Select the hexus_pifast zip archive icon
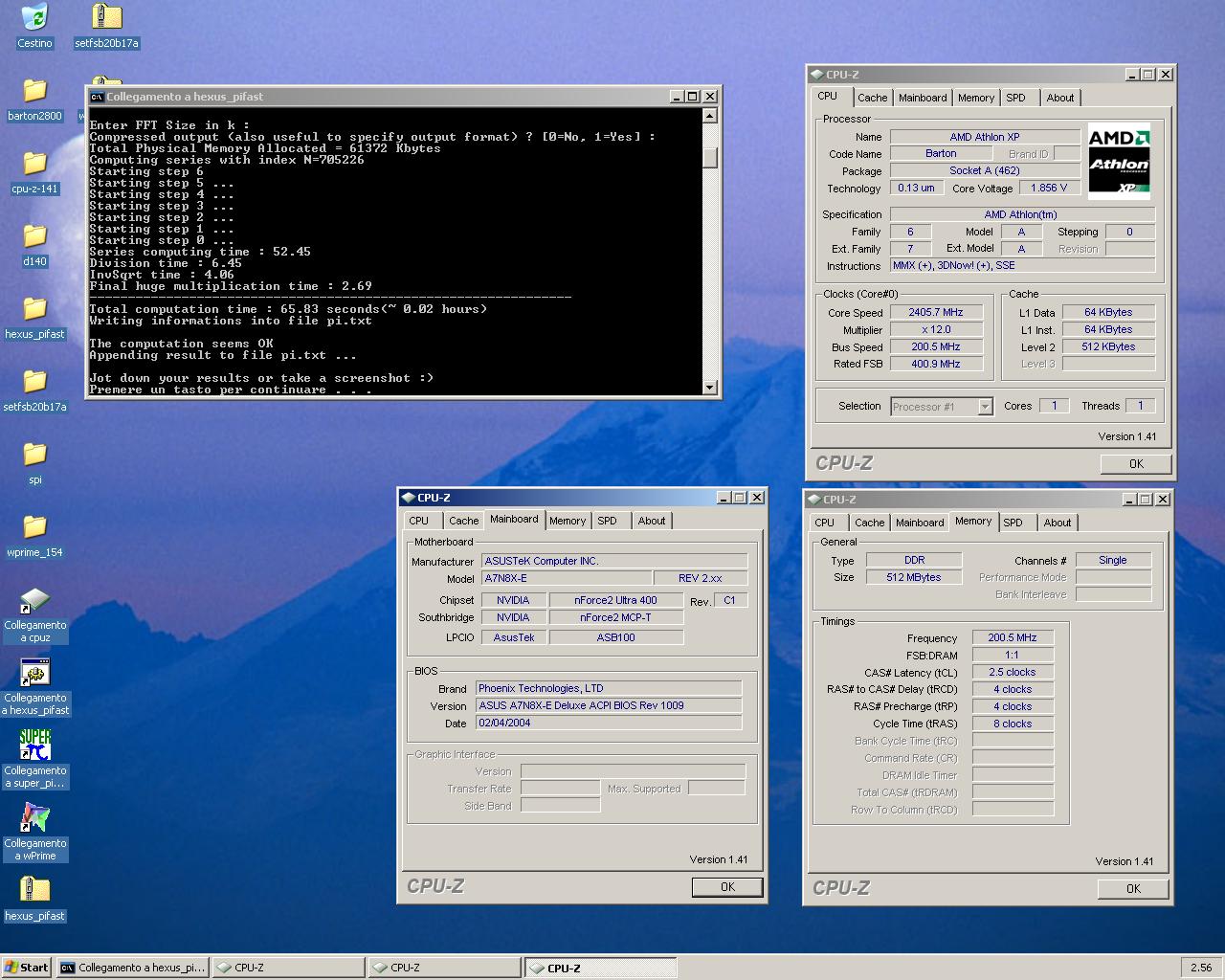Image resolution: width=1225 pixels, height=980 pixels. tap(34, 891)
